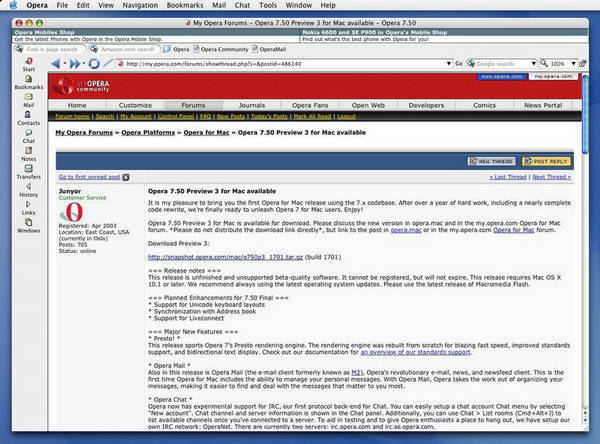Screen dimensions: 600x444
Task: Click the Post Reply button
Action: (x=546, y=161)
